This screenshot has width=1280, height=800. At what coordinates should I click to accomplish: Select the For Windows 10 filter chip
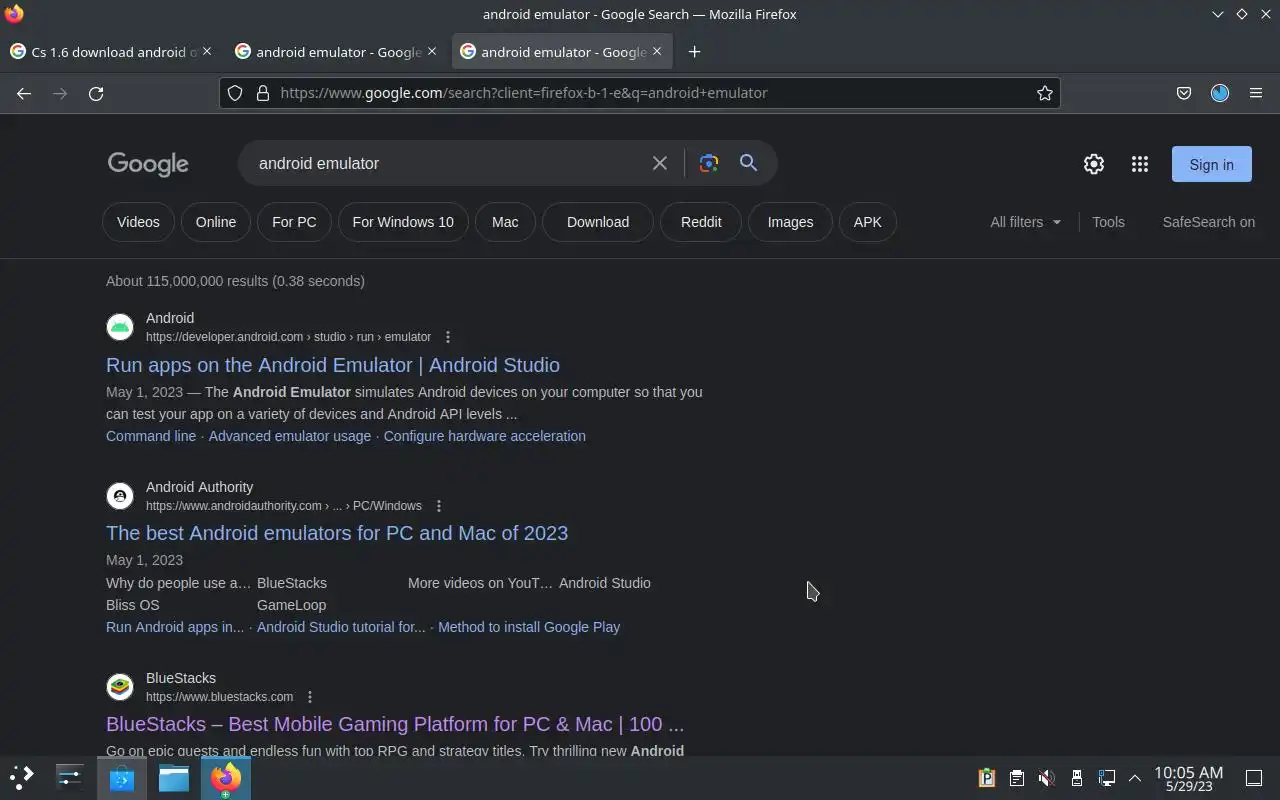click(x=403, y=222)
